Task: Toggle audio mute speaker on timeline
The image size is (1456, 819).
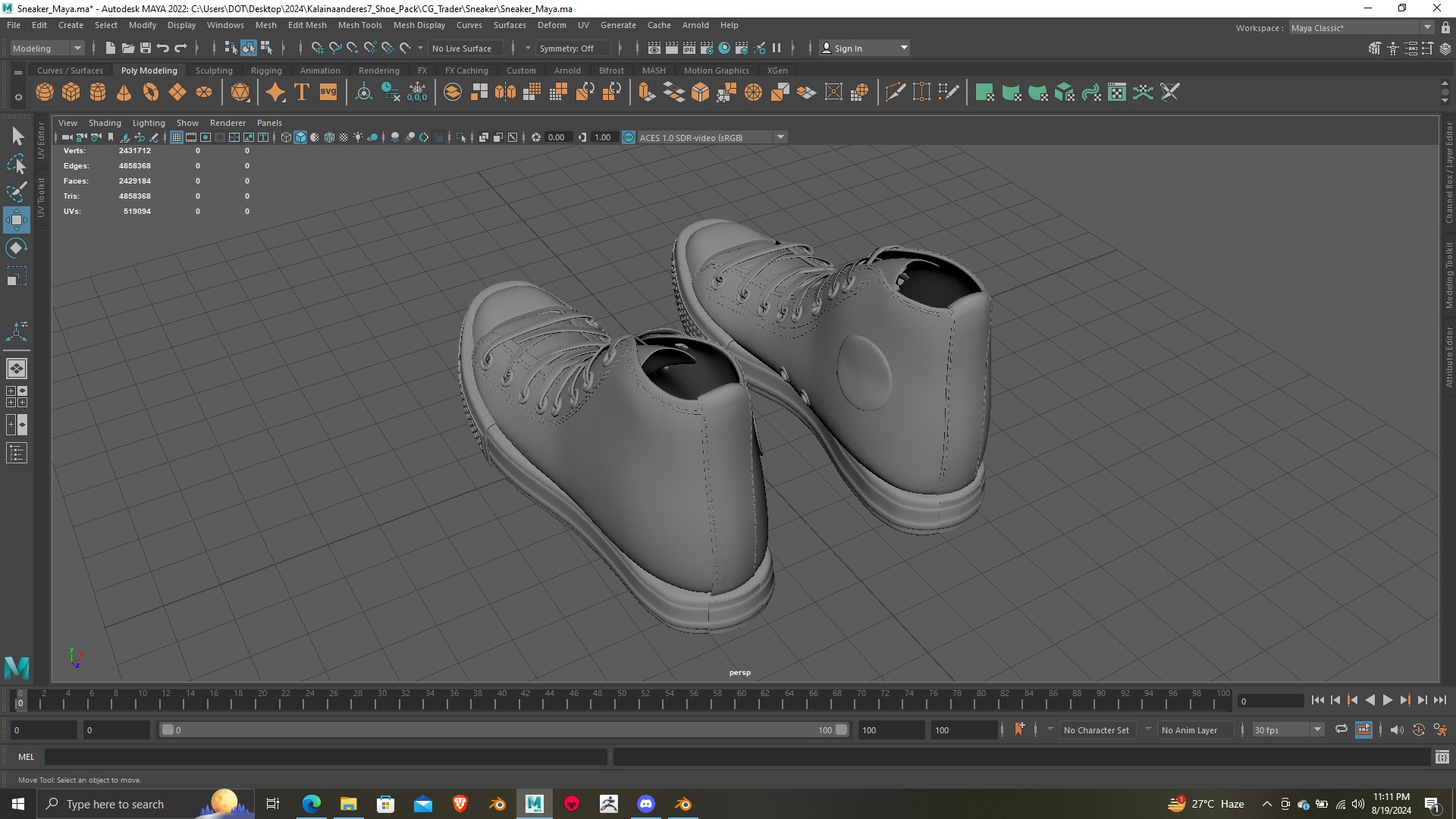Action: click(x=1397, y=730)
